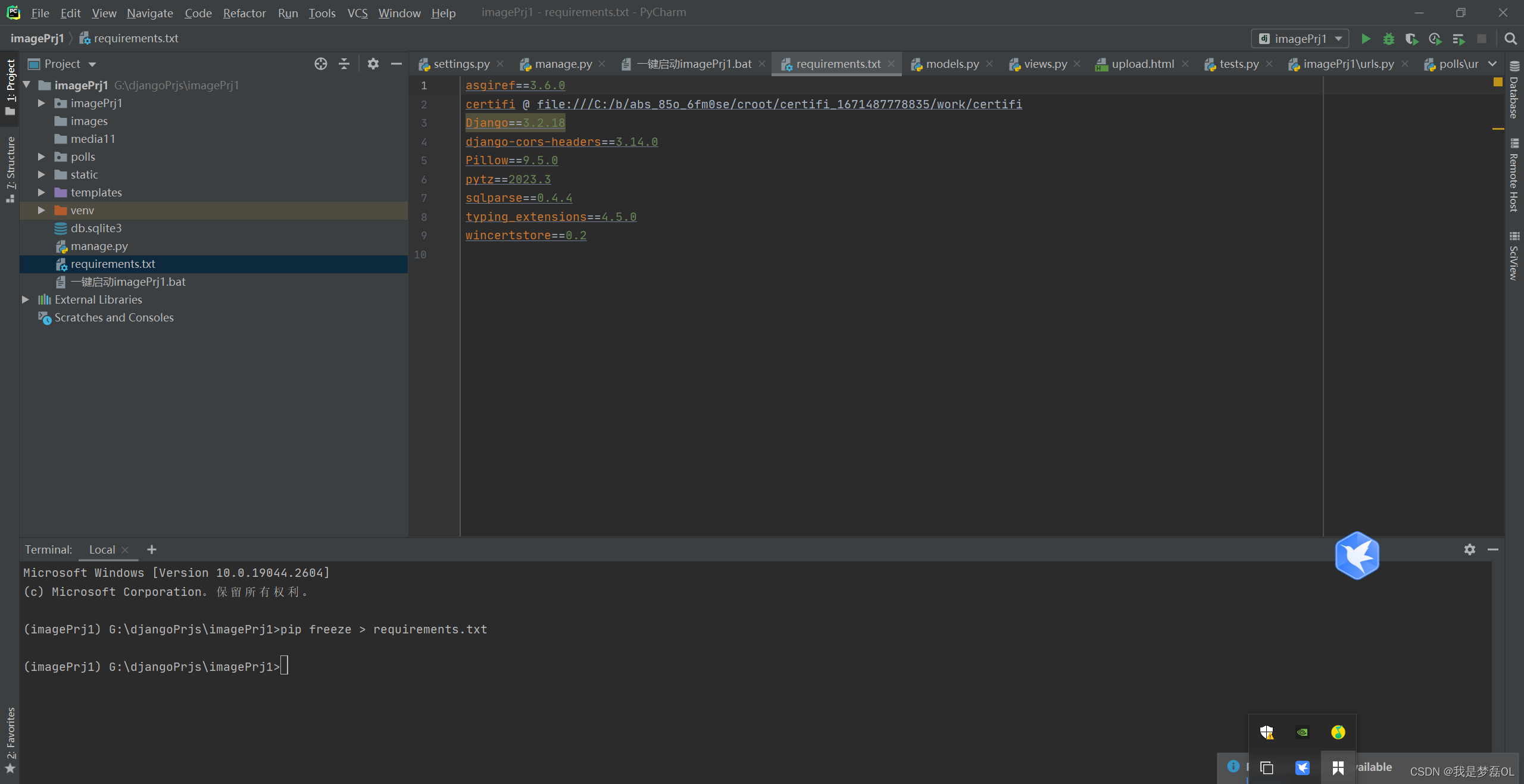Expand the polls folder
Viewport: 1524px width, 784px height.
[41, 157]
